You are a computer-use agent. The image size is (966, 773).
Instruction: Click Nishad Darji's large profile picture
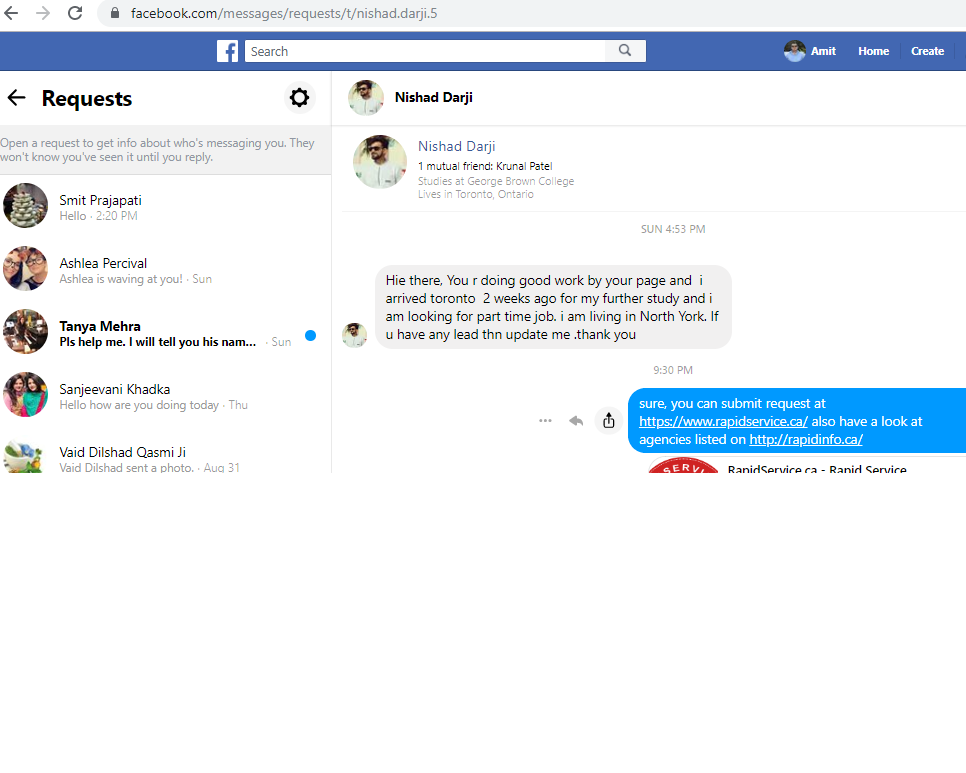(379, 162)
